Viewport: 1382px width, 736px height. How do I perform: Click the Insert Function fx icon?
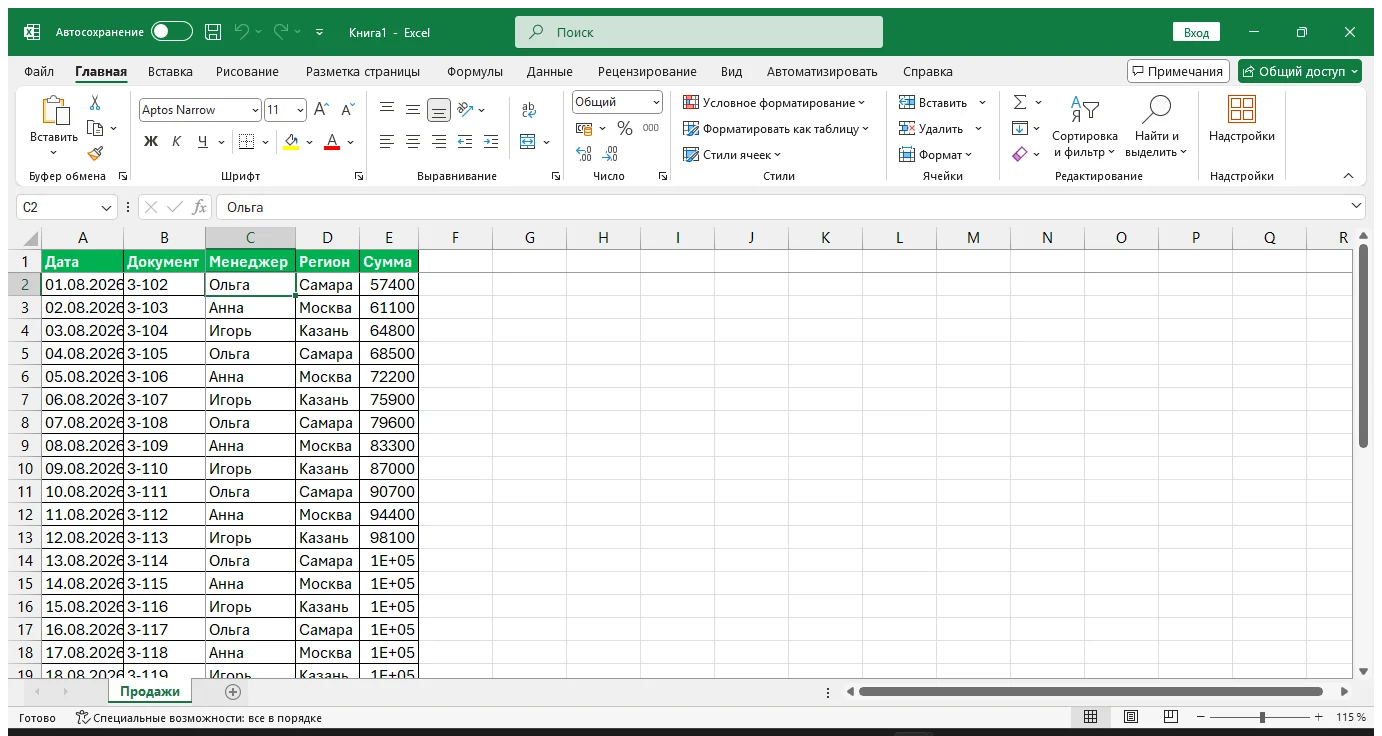200,207
